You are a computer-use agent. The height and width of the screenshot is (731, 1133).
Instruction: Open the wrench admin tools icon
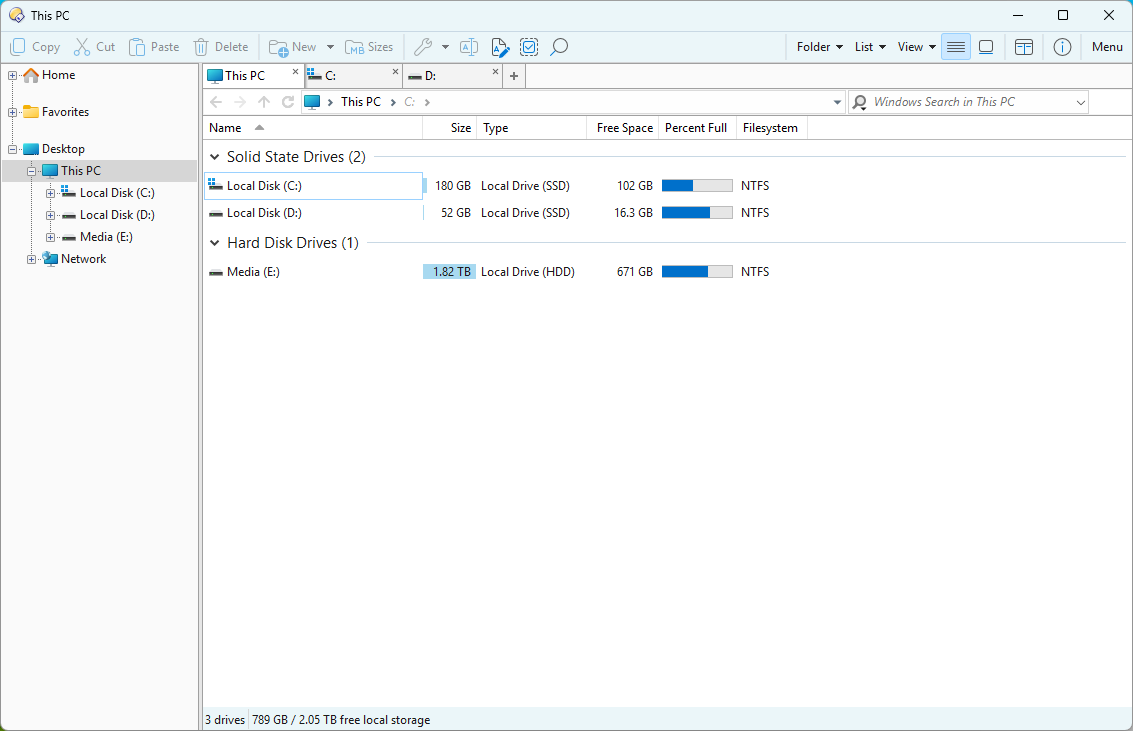click(x=423, y=47)
